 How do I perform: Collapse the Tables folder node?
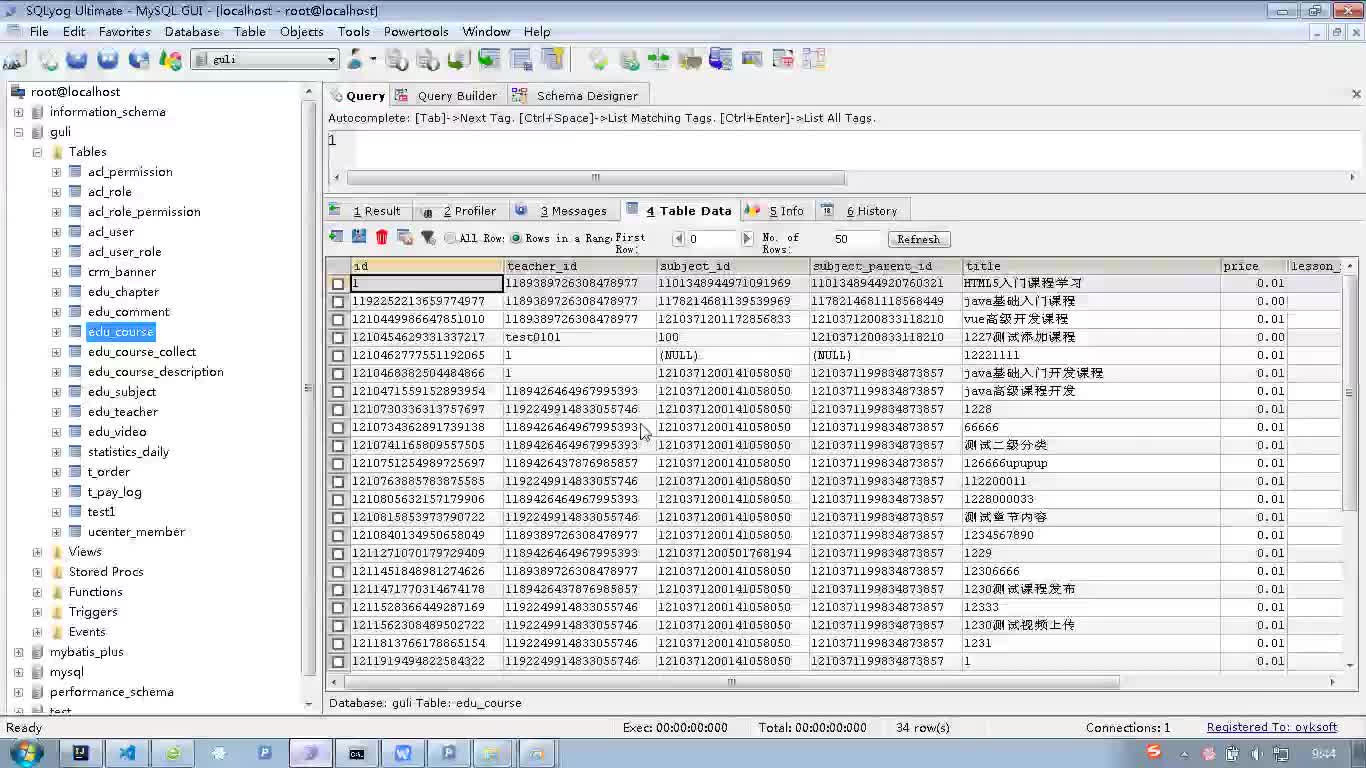37,152
